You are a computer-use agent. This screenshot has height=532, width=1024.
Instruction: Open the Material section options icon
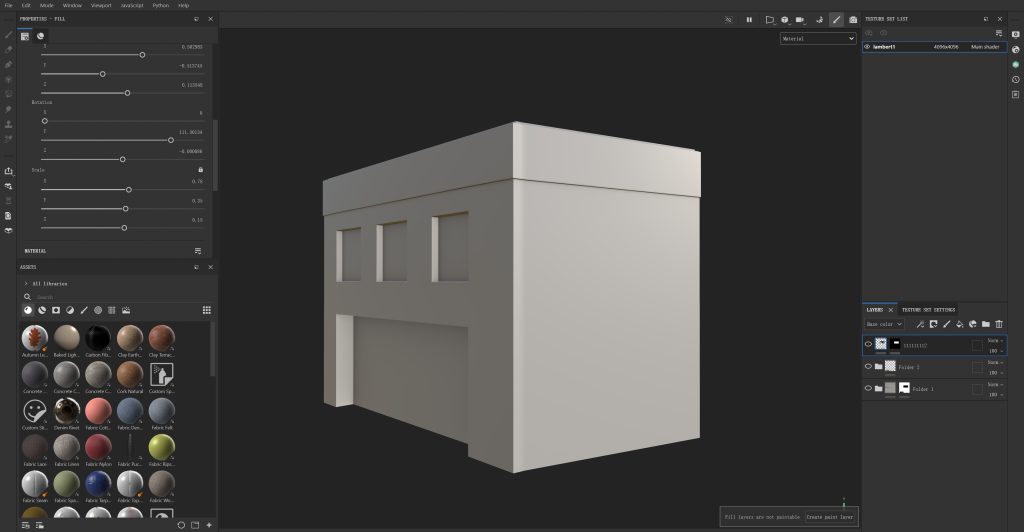[x=198, y=251]
